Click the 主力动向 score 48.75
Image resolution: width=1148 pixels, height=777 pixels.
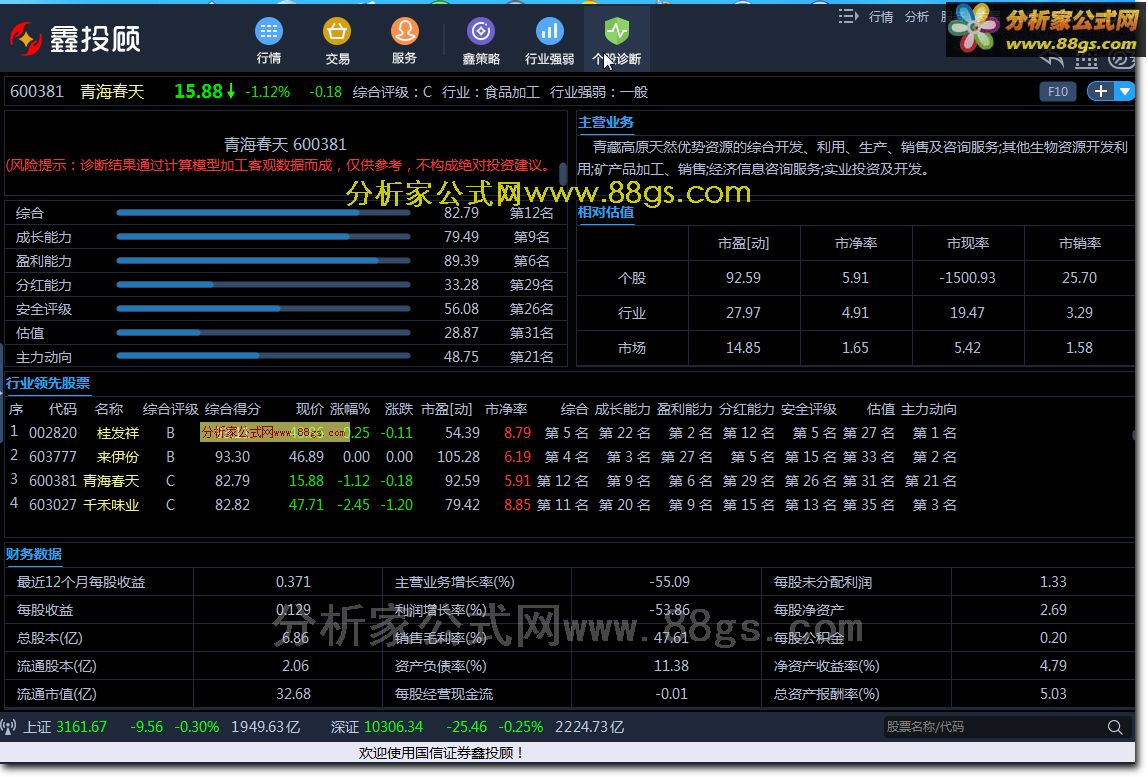[461, 357]
